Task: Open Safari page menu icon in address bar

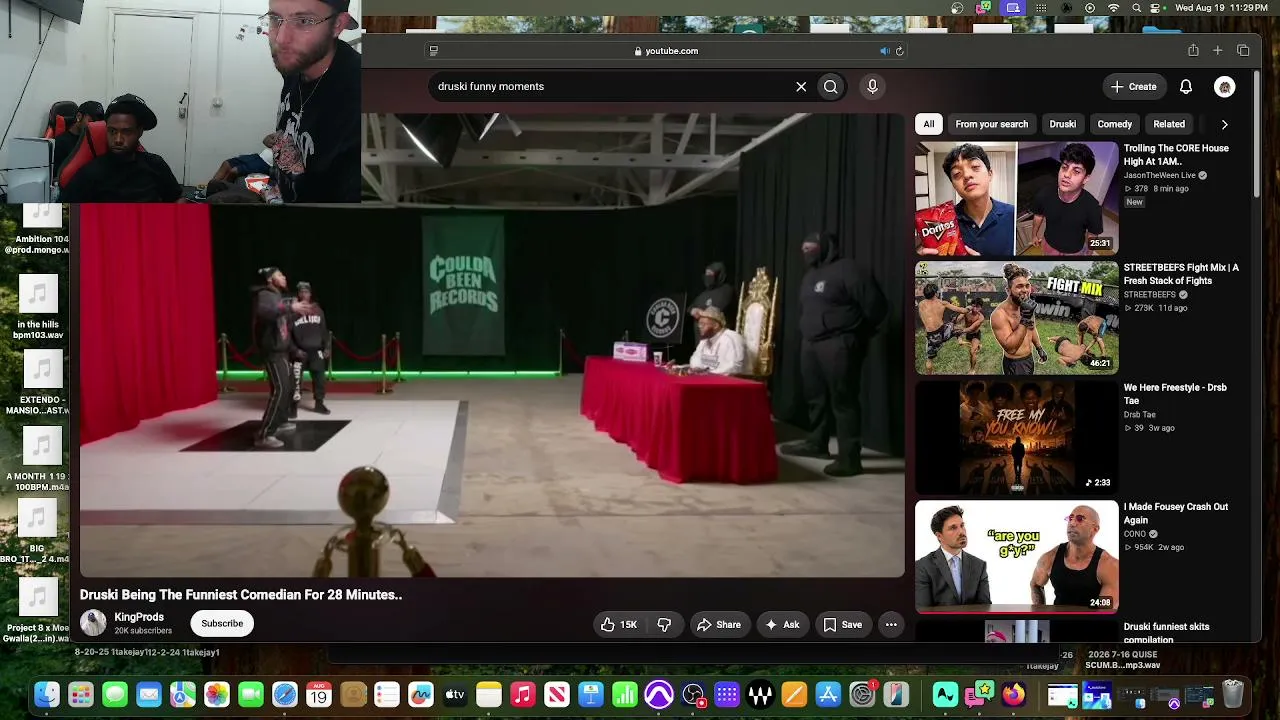Action: (x=433, y=51)
